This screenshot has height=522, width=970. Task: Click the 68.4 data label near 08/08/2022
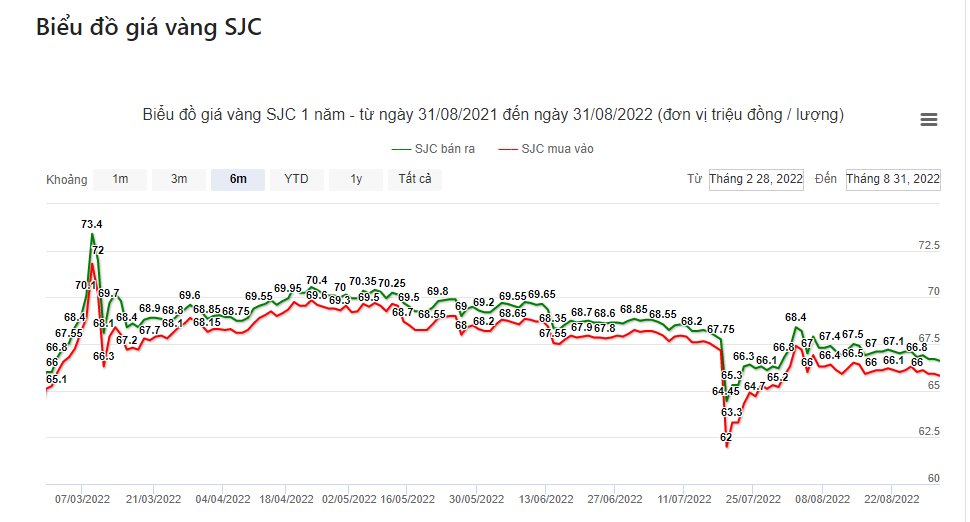coord(796,317)
